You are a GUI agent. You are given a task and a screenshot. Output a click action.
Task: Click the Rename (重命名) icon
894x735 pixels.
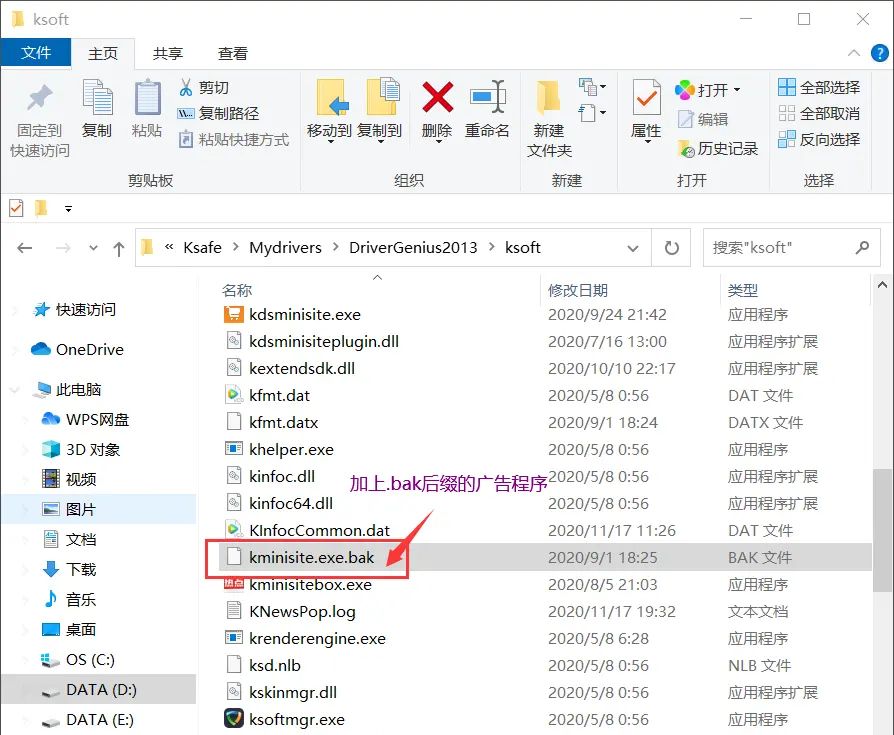487,99
